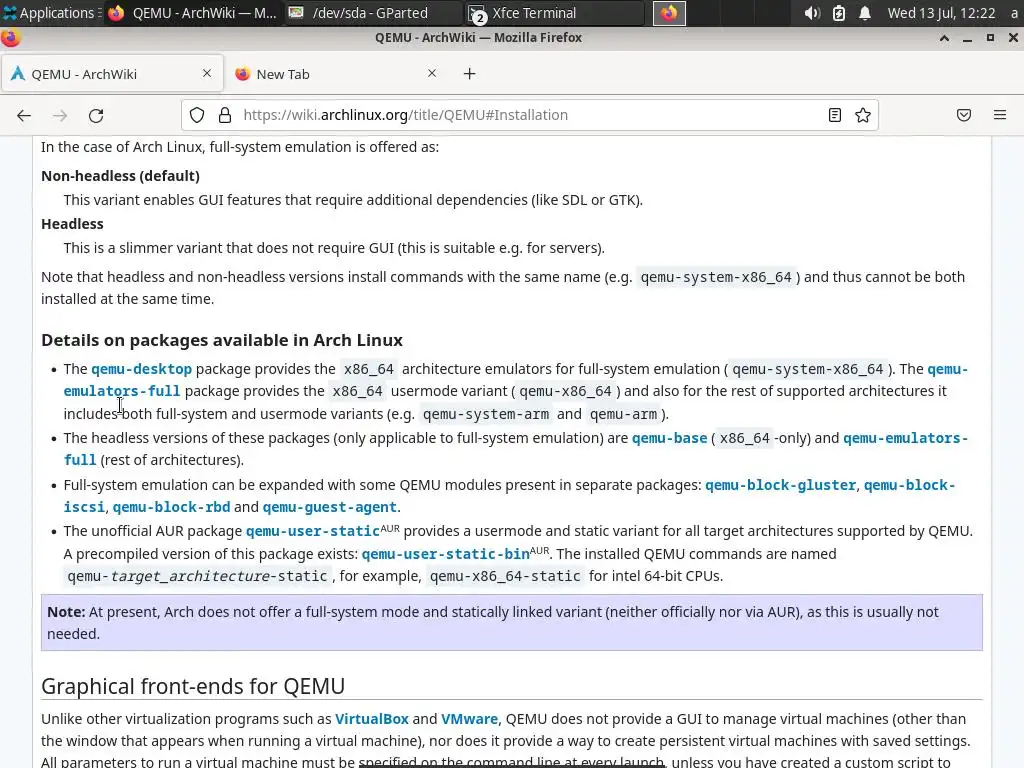
Task: Open the qemu-base package link
Action: [x=669, y=438]
